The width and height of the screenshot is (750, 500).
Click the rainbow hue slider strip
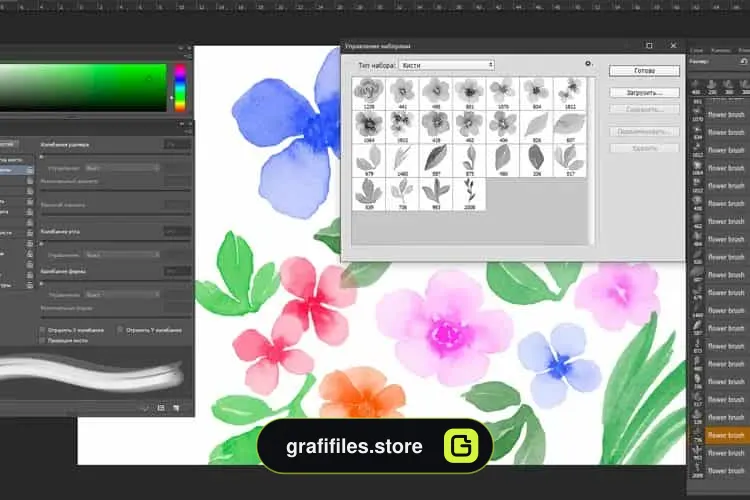[180, 88]
